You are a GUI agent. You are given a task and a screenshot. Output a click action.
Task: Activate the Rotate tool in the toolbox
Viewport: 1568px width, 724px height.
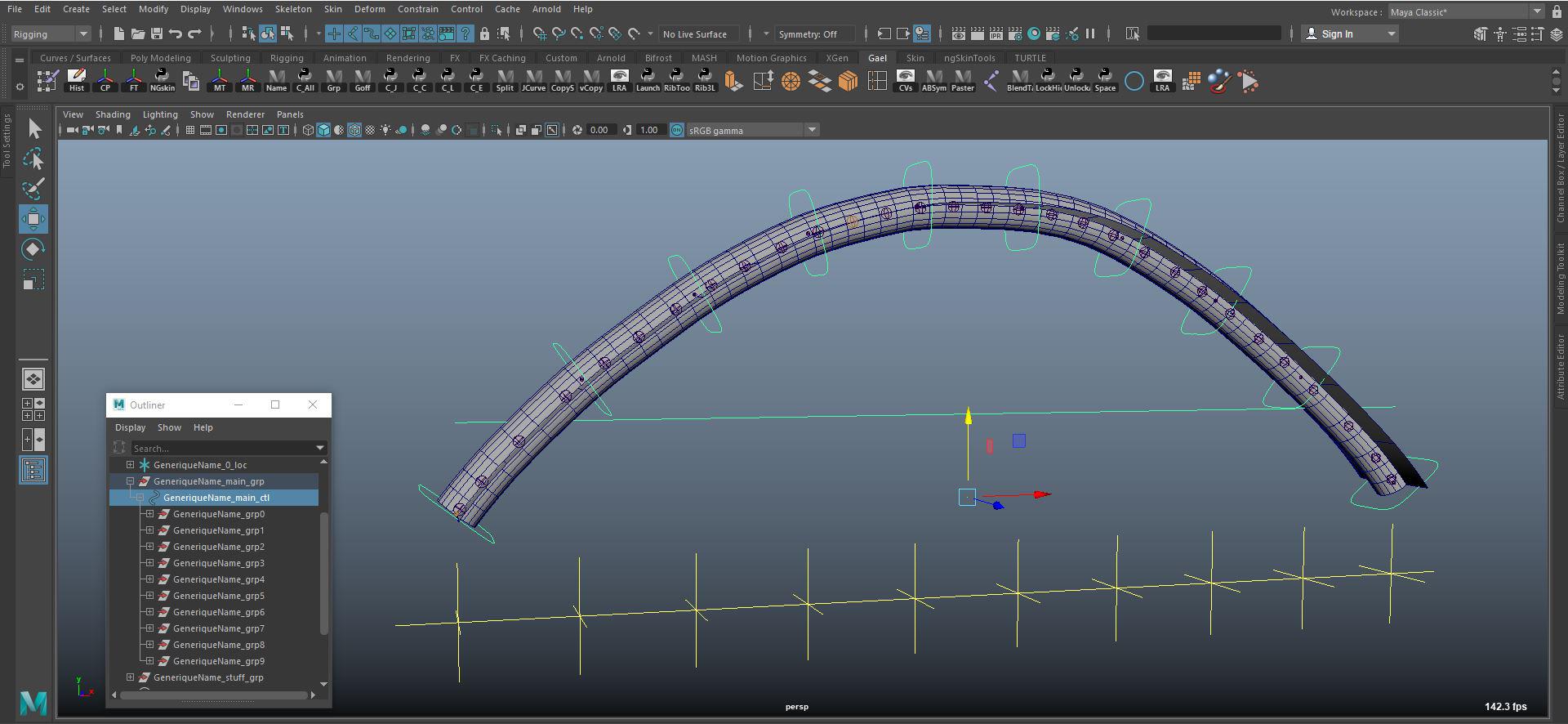[33, 249]
